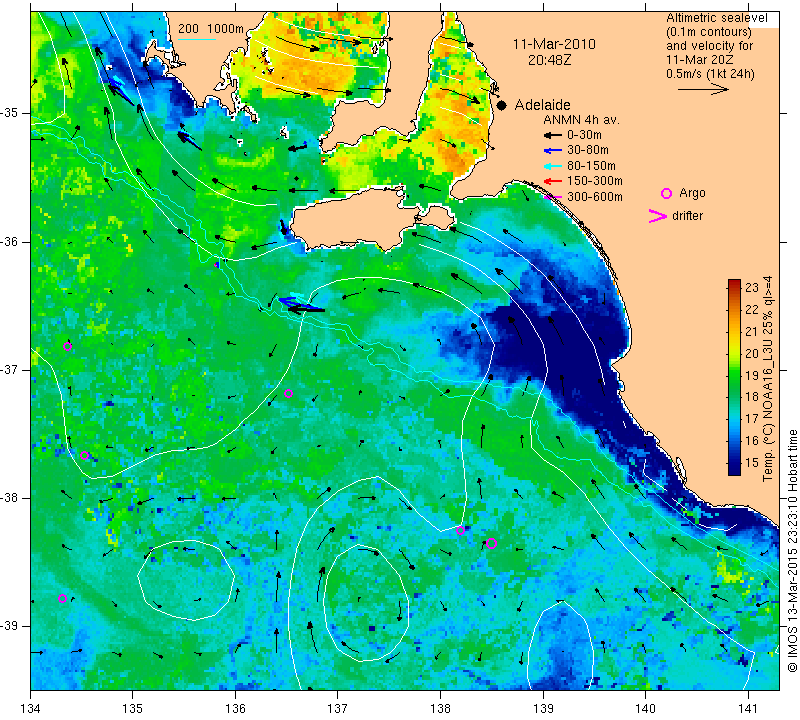
Task: Click the green 19°C band of the colorbar
Action: [x=734, y=375]
